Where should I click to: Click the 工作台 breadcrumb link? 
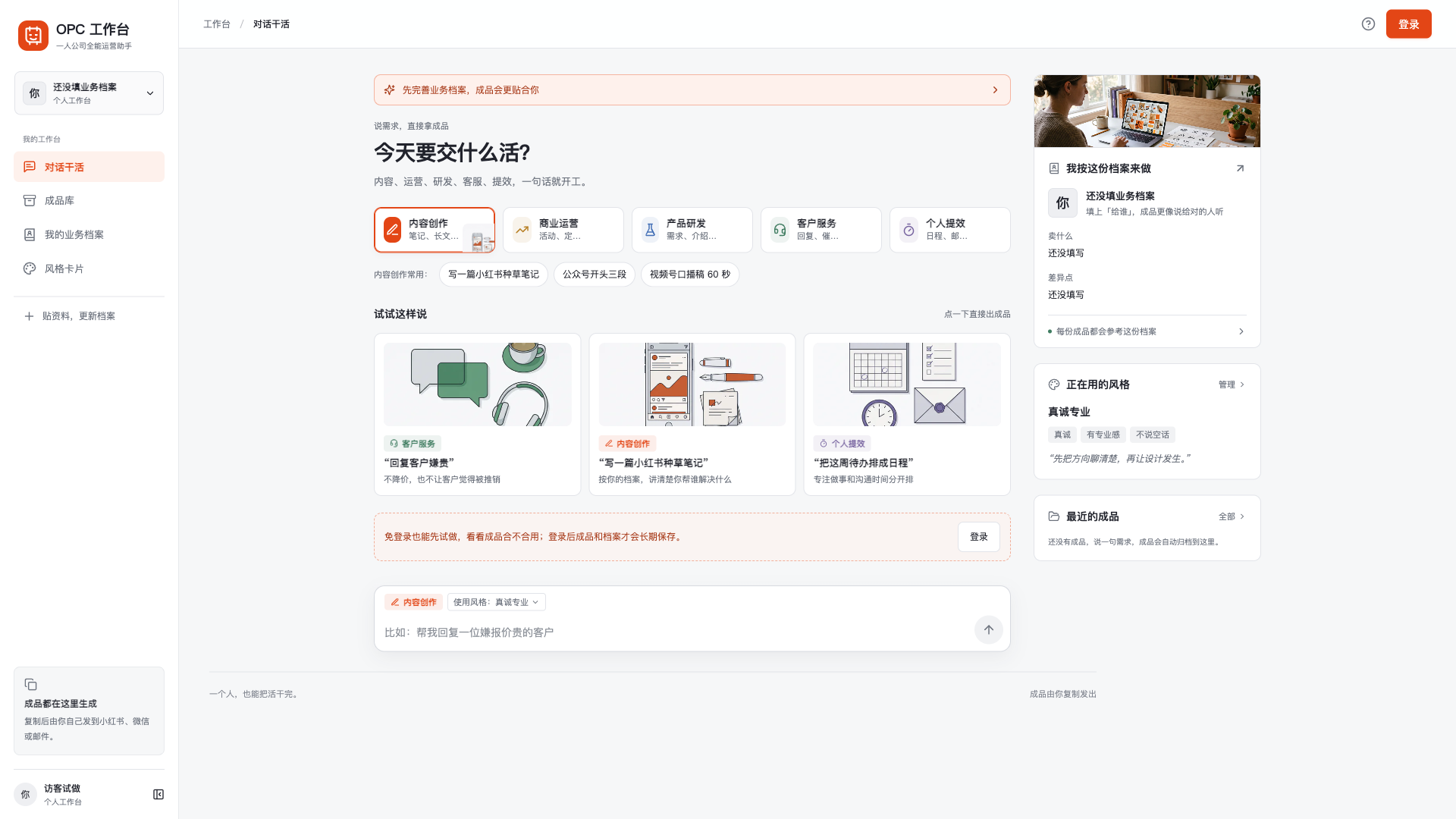coord(217,24)
